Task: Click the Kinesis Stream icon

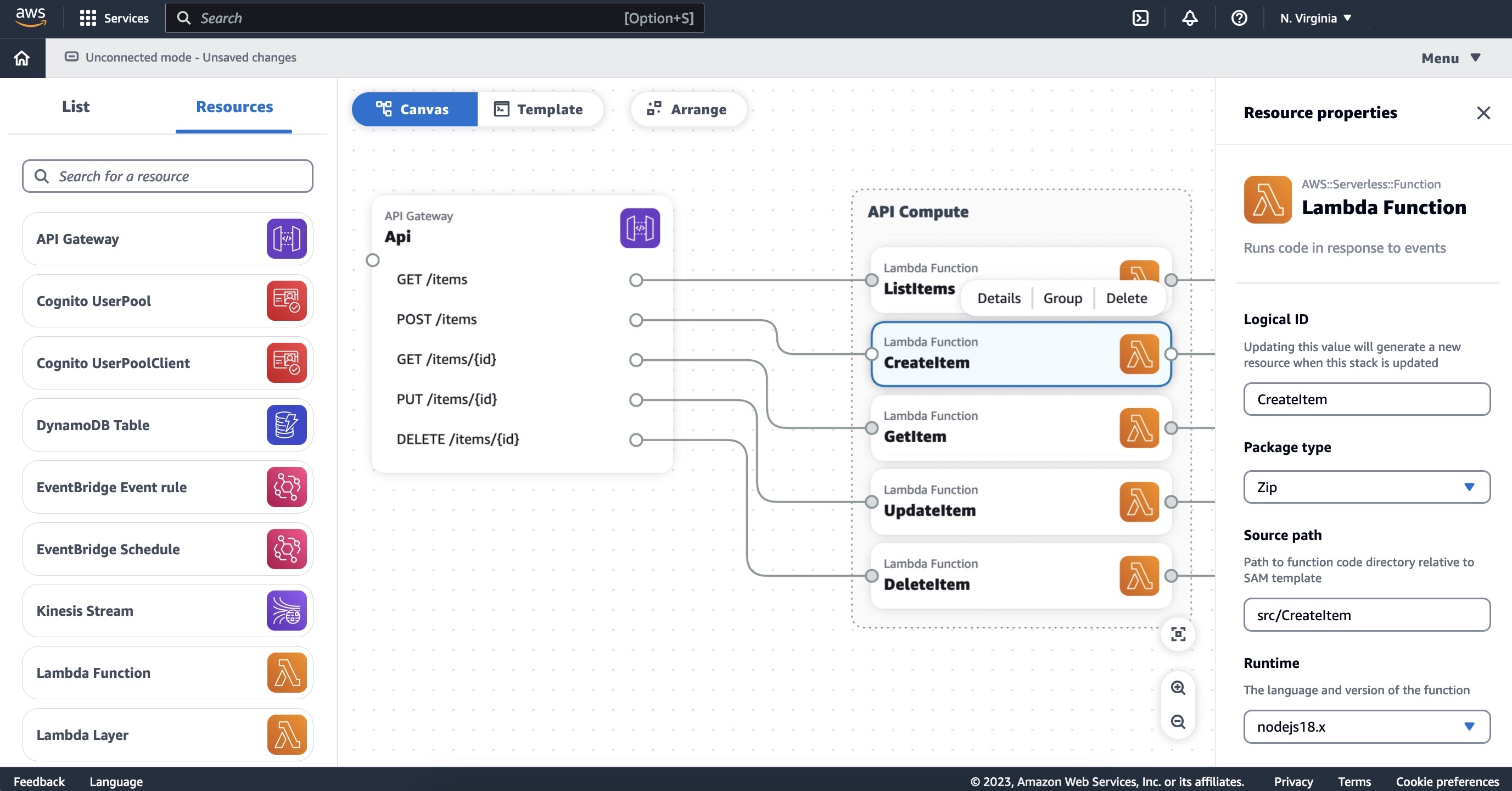Action: point(287,611)
